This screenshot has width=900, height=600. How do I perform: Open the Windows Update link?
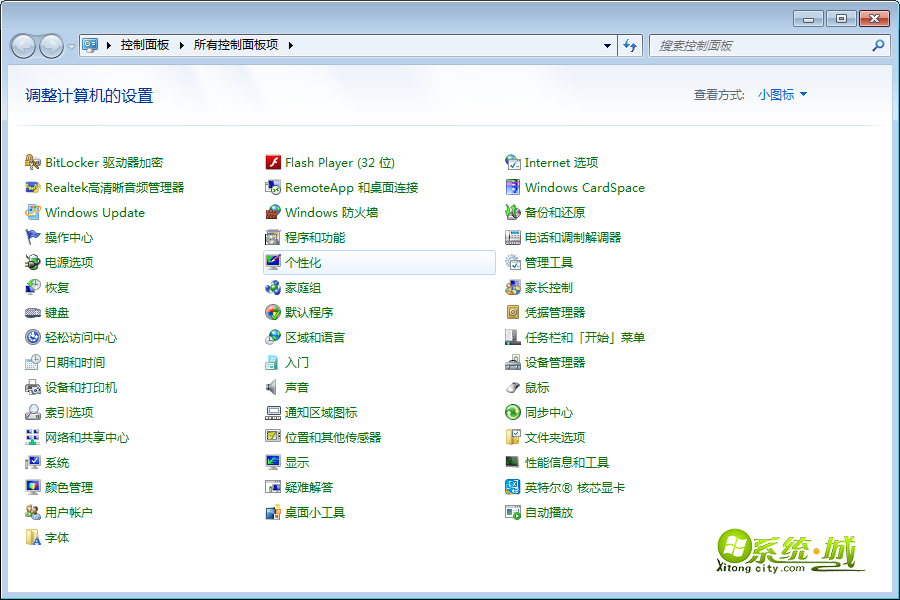coord(95,212)
